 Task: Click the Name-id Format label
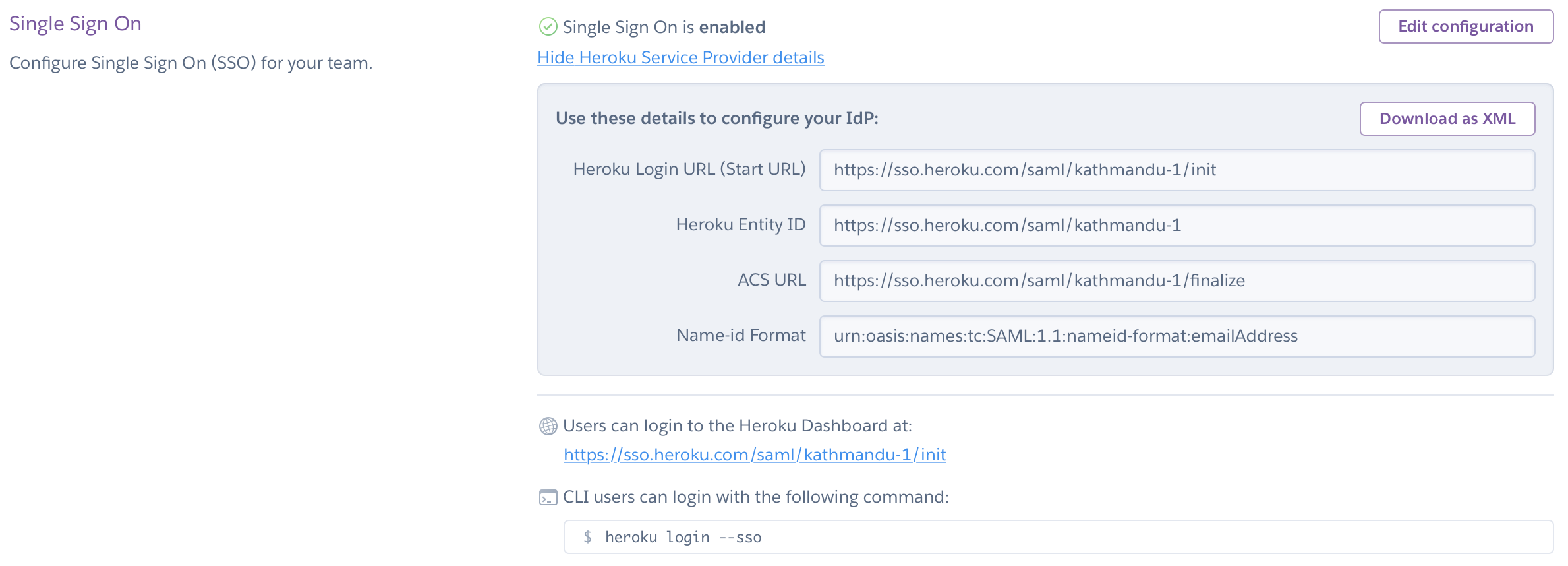point(740,336)
